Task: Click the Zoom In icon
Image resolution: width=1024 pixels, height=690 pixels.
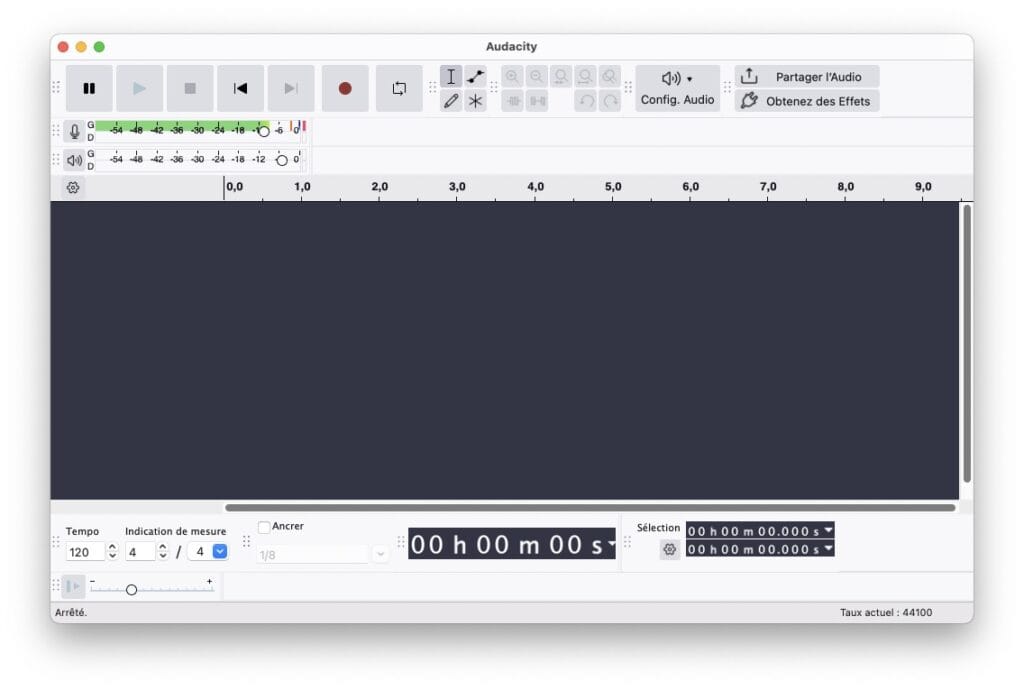Action: (512, 76)
